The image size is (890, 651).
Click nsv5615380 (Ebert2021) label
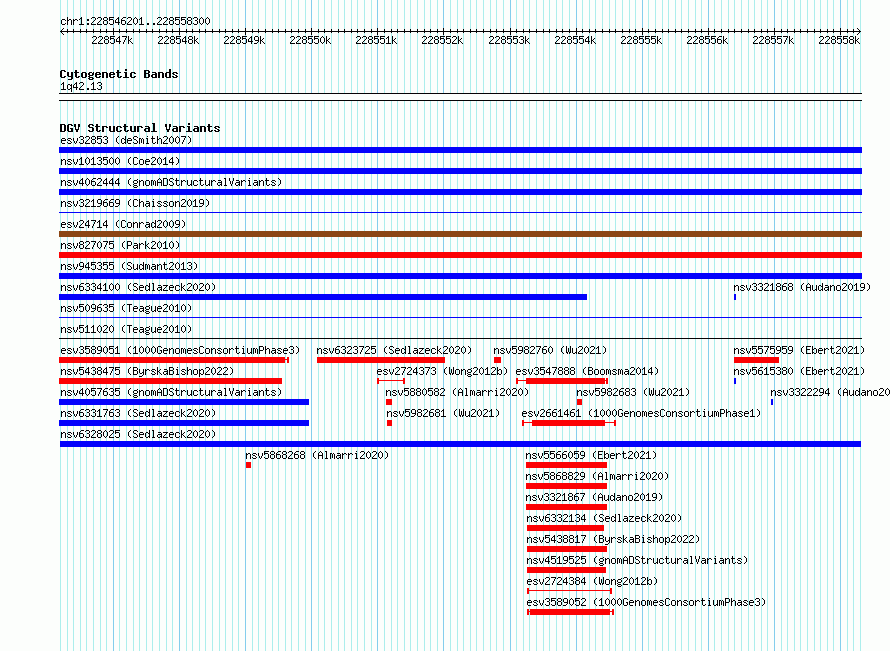799,371
